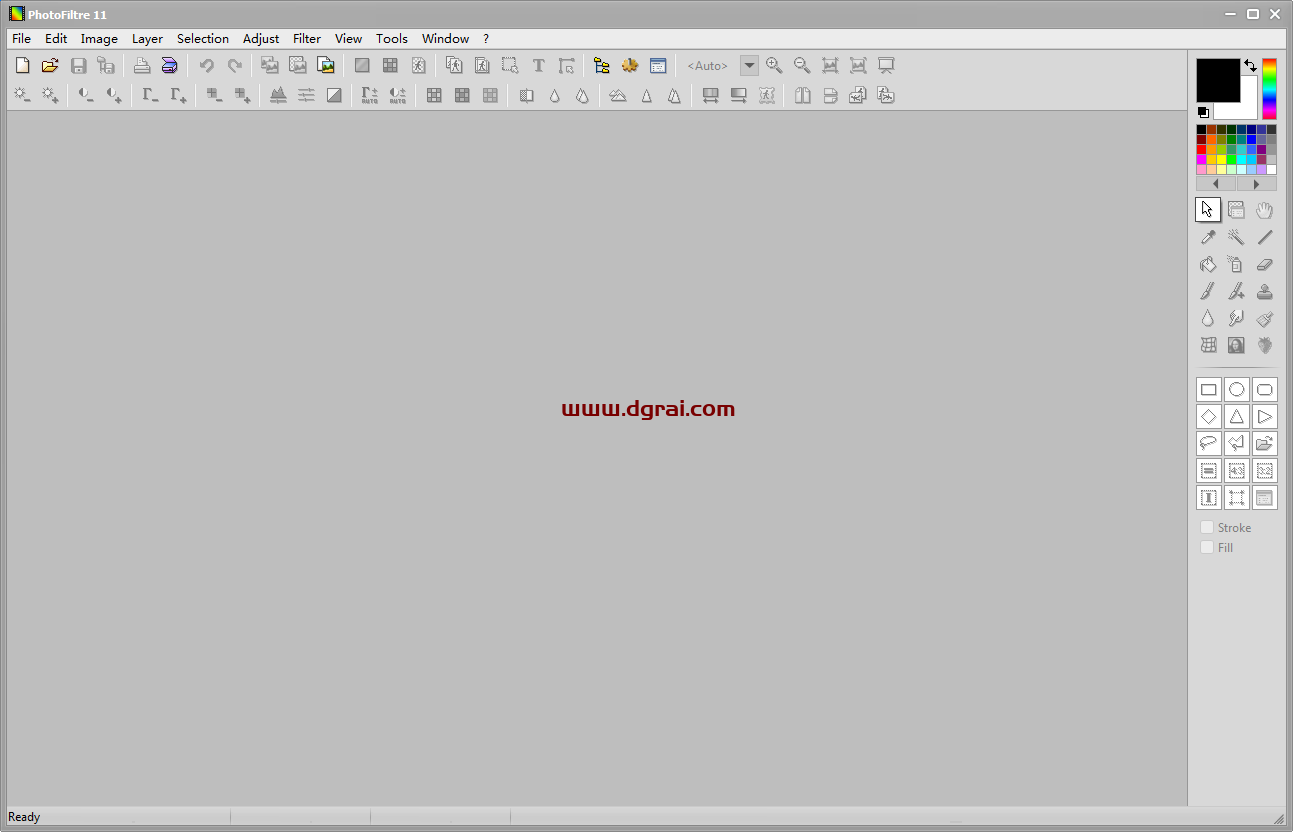This screenshot has height=832, width=1293.
Task: Choose the rounded rectangle selection shape
Action: tap(1265, 390)
